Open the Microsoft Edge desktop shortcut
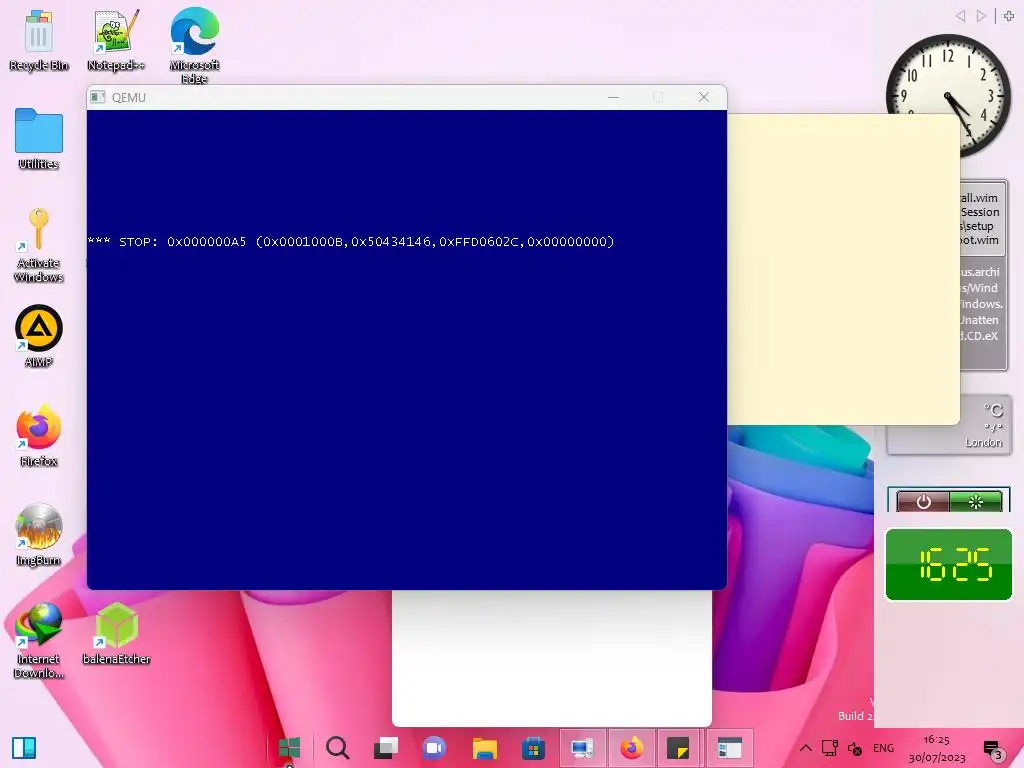The image size is (1024, 768). click(x=194, y=46)
